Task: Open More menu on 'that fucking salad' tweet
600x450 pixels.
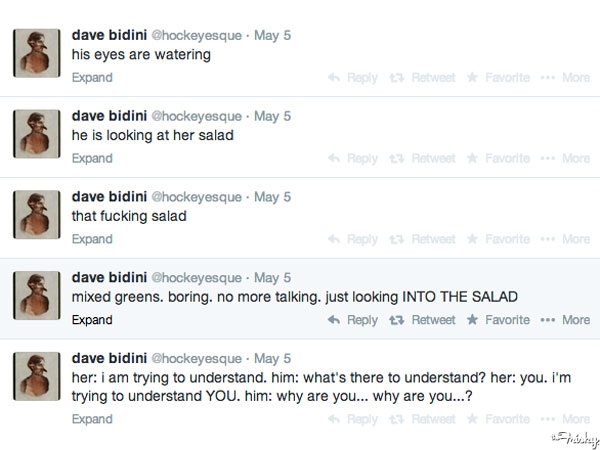Action: coord(567,239)
